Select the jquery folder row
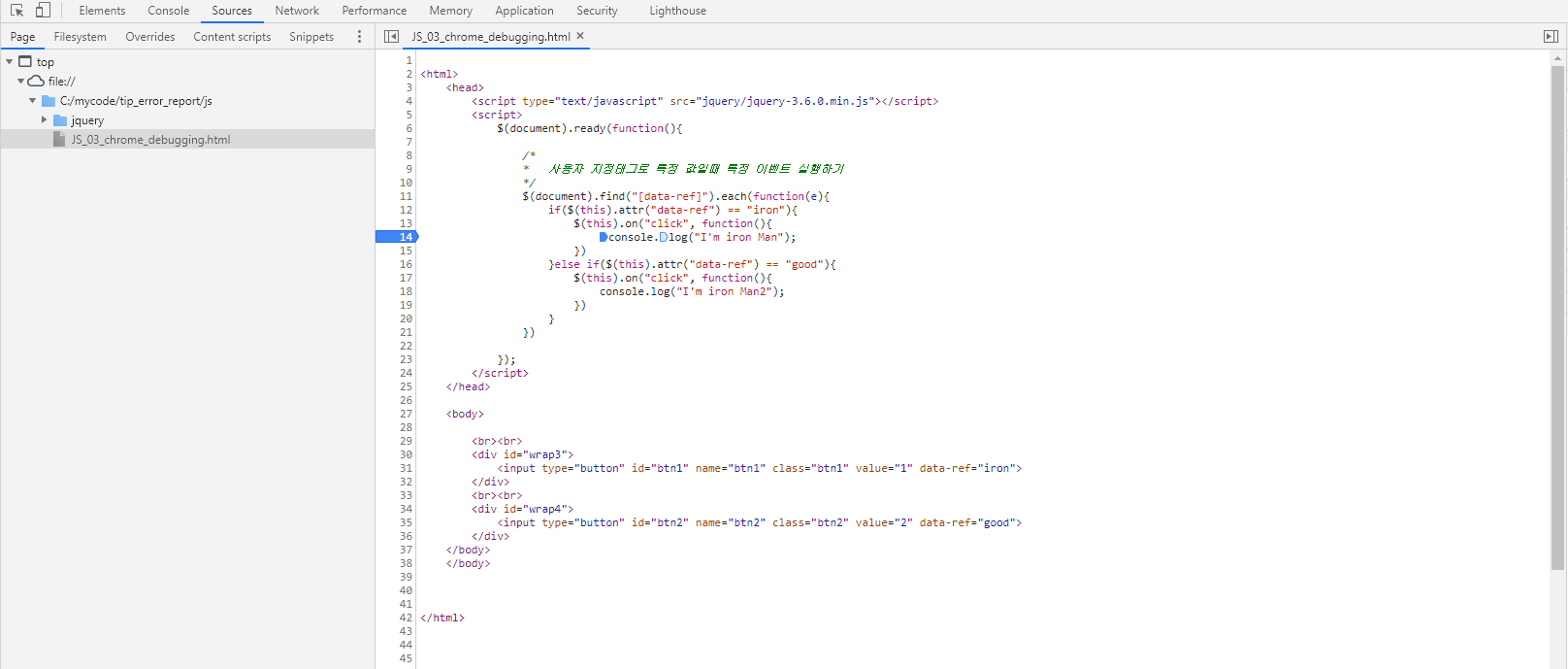The image size is (1568, 669). point(187,120)
